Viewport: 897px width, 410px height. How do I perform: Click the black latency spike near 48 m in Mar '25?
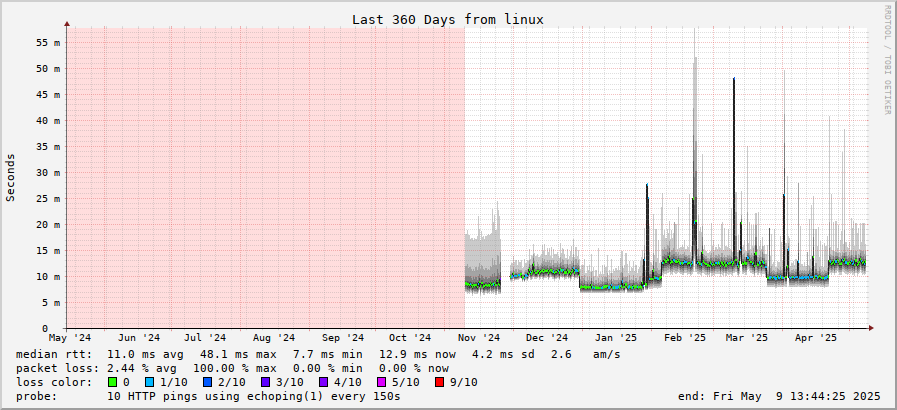[734, 169]
